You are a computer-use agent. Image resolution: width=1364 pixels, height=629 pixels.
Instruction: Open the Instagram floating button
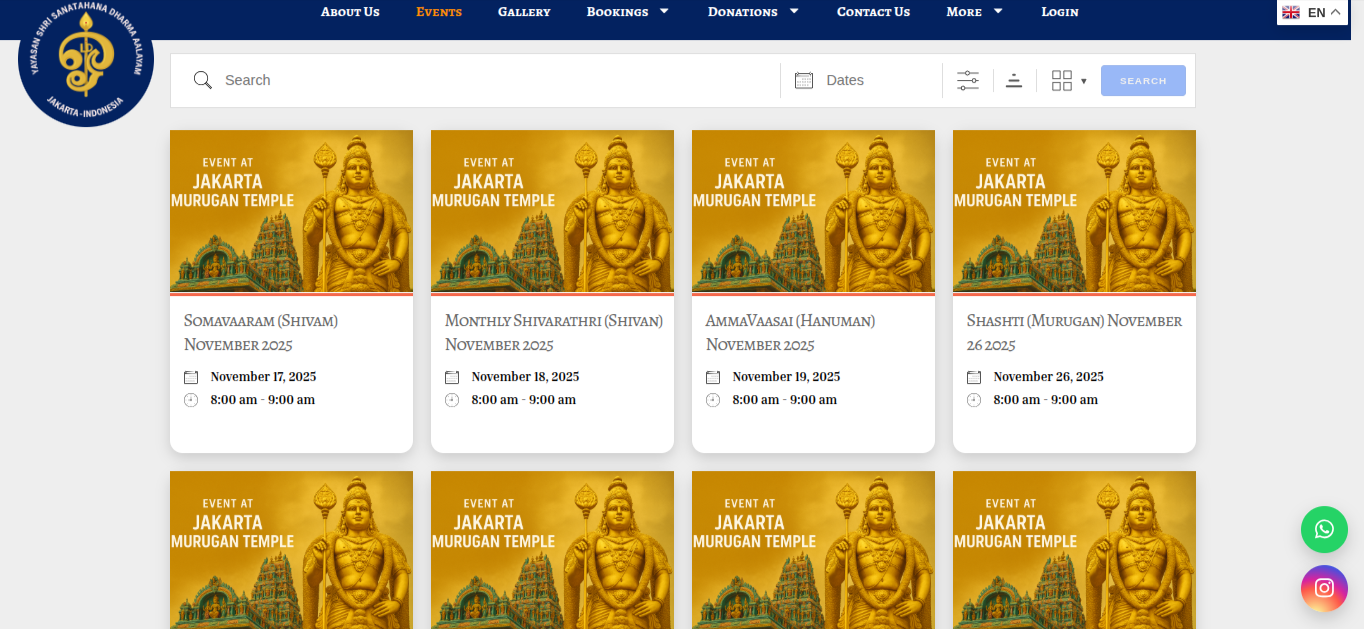[x=1324, y=588]
